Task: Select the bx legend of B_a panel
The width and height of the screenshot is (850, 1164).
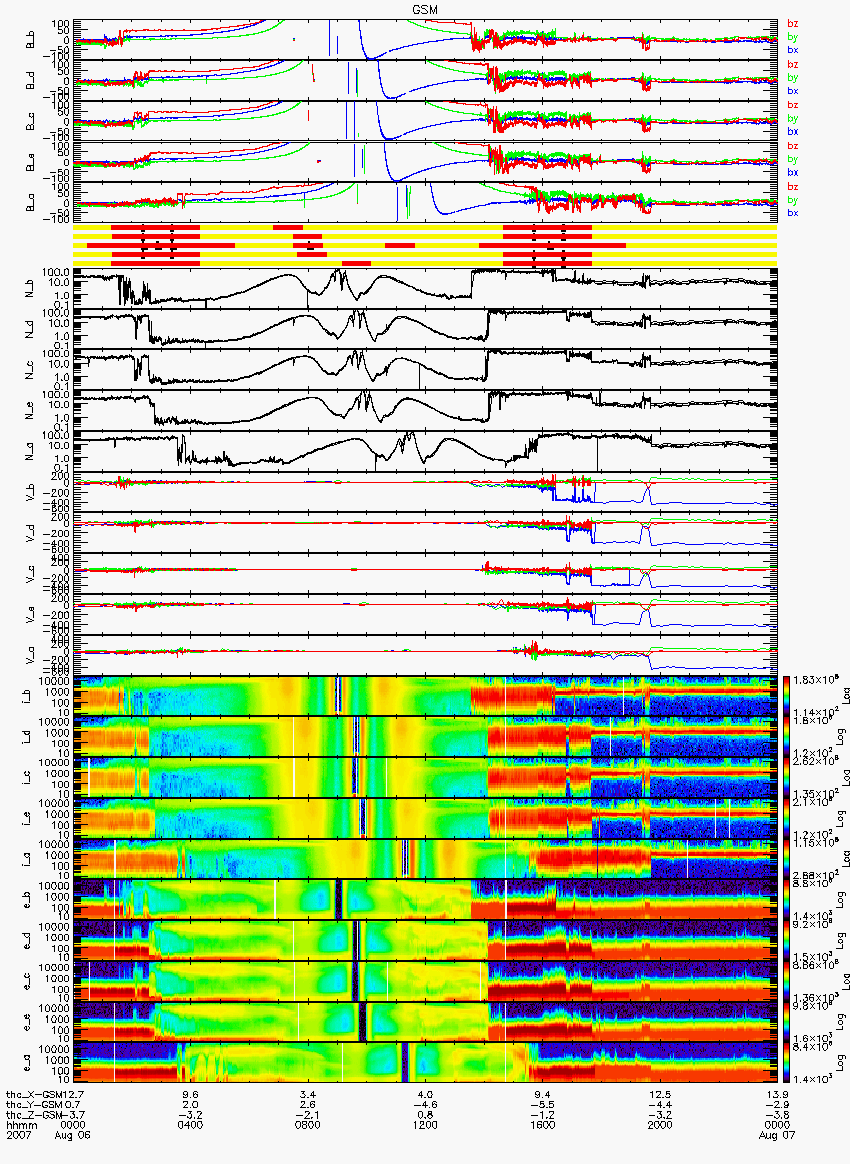Action: [793, 212]
